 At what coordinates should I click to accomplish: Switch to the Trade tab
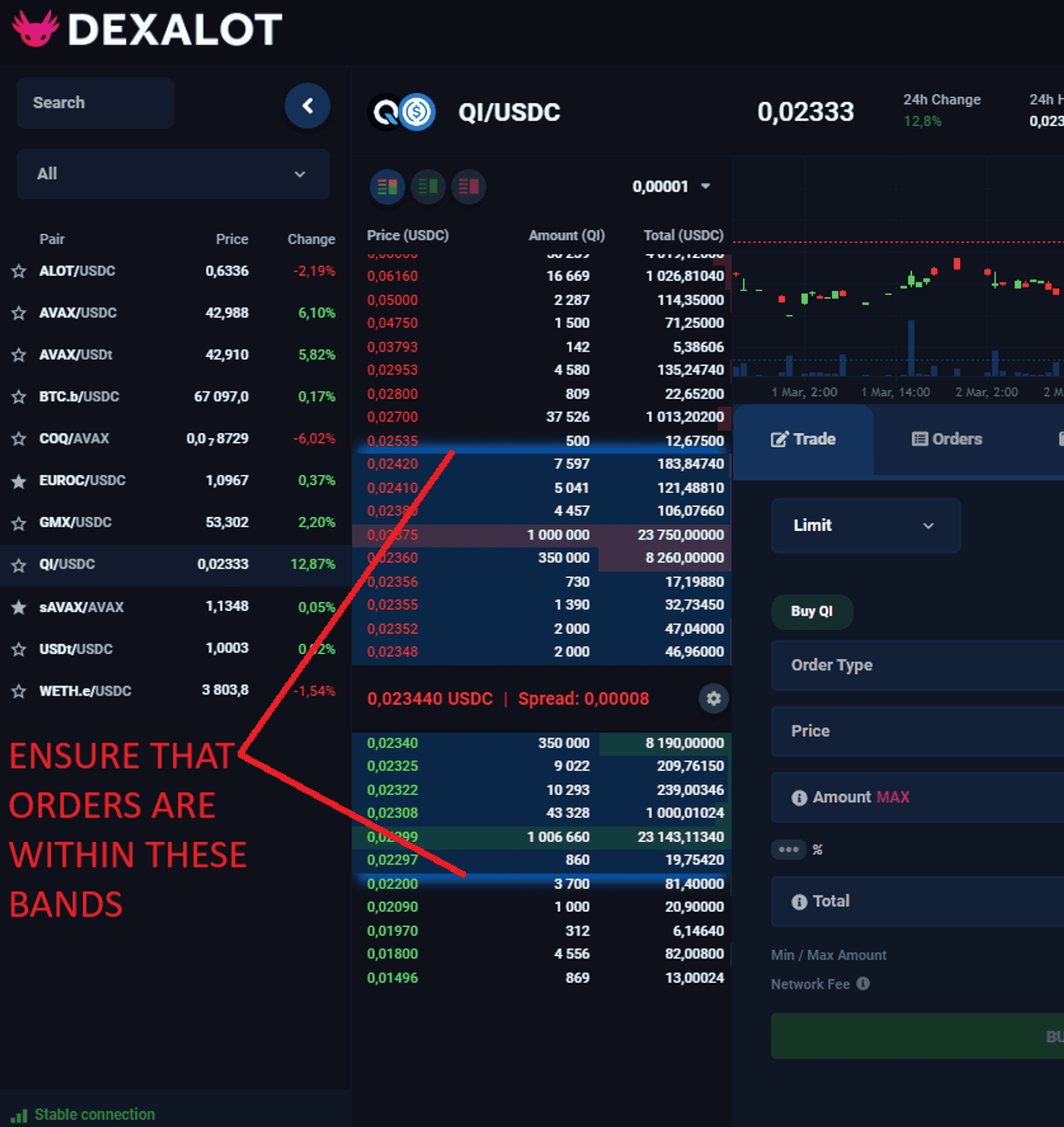tap(803, 439)
